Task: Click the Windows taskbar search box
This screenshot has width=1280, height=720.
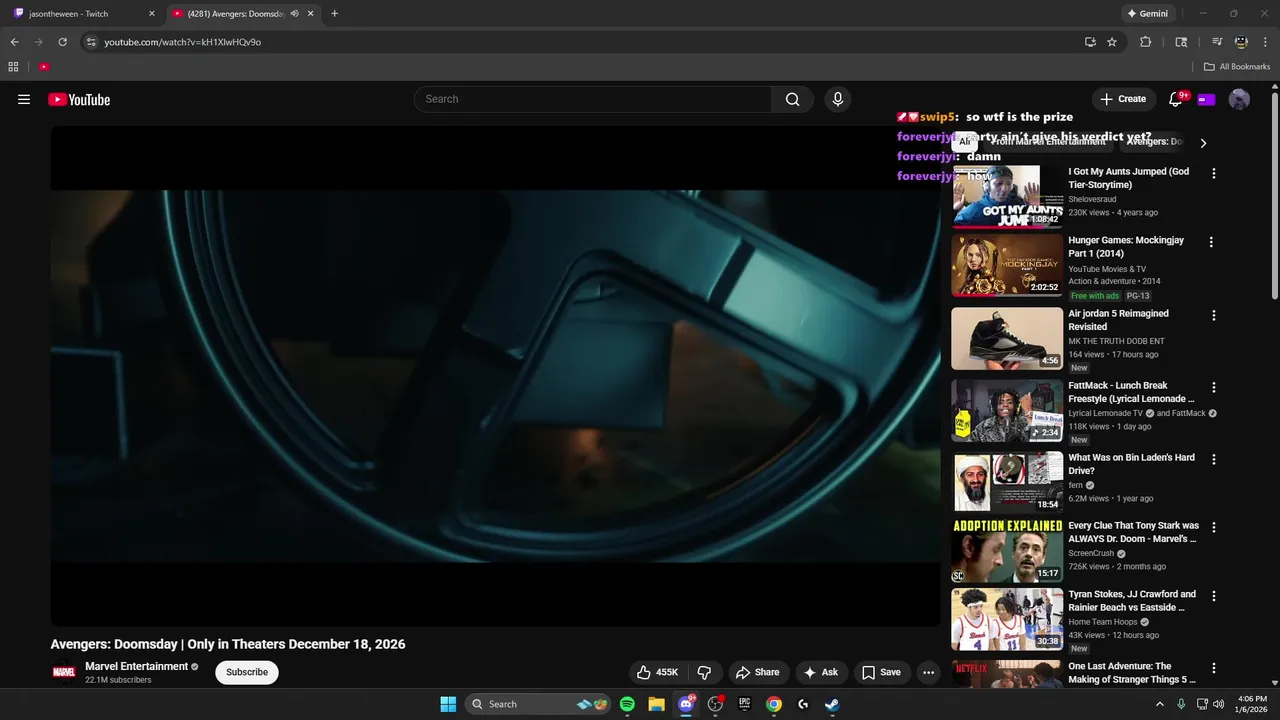Action: [538, 704]
